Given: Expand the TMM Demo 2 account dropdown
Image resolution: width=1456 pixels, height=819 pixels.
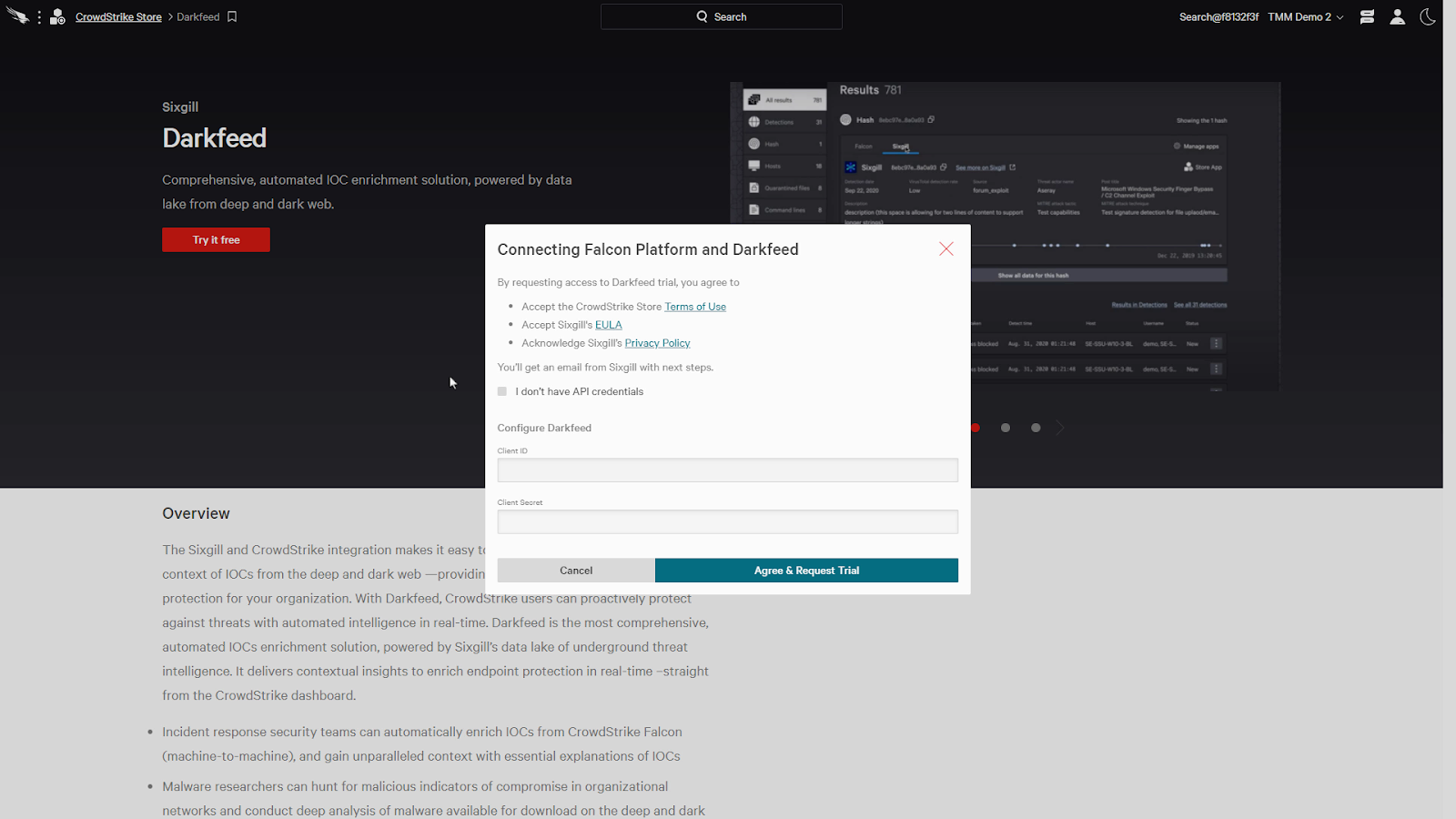Looking at the screenshot, I should [x=1305, y=16].
